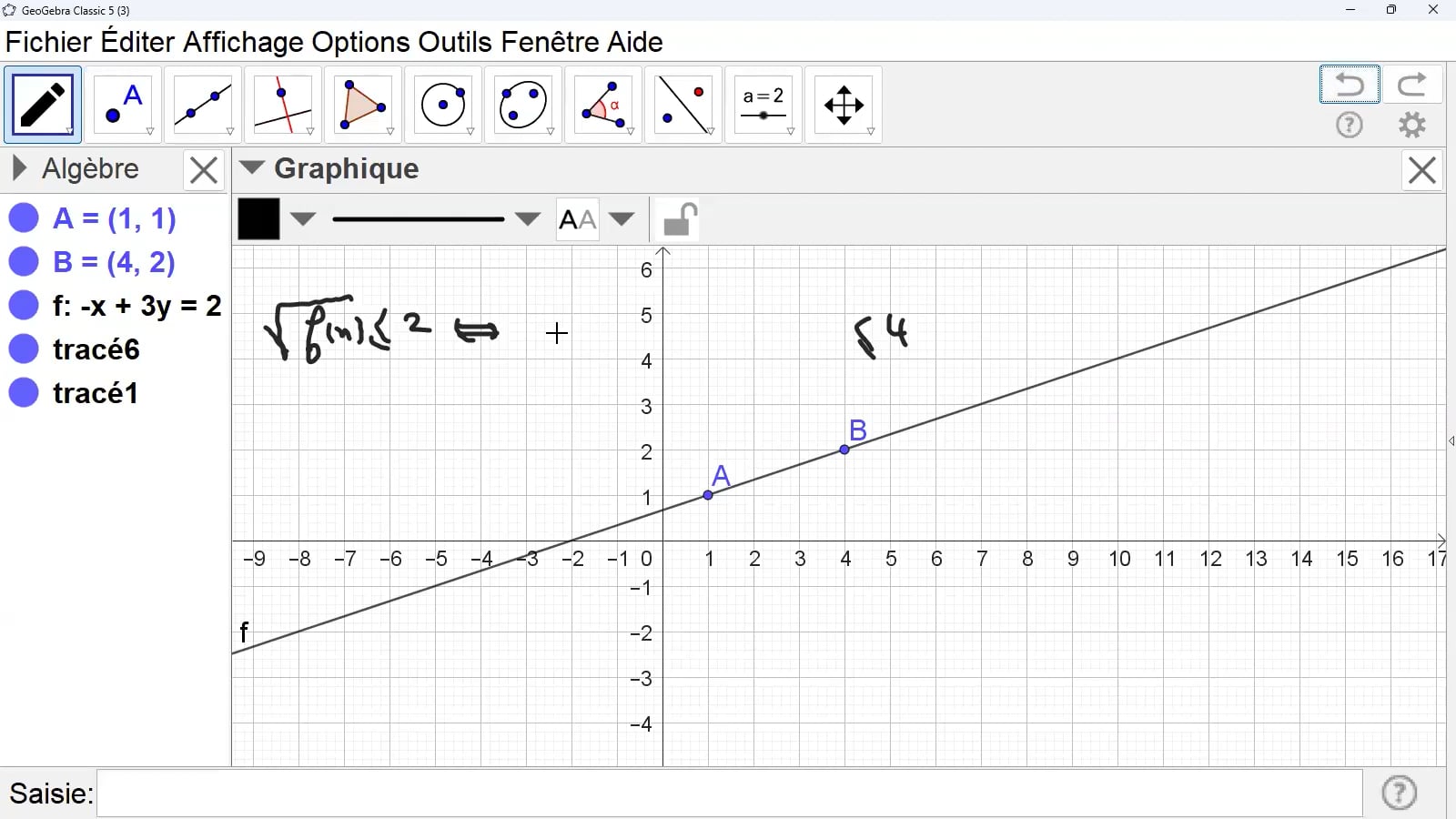The image size is (1456, 819).
Task: Close the Algèbre panel
Action: (204, 170)
